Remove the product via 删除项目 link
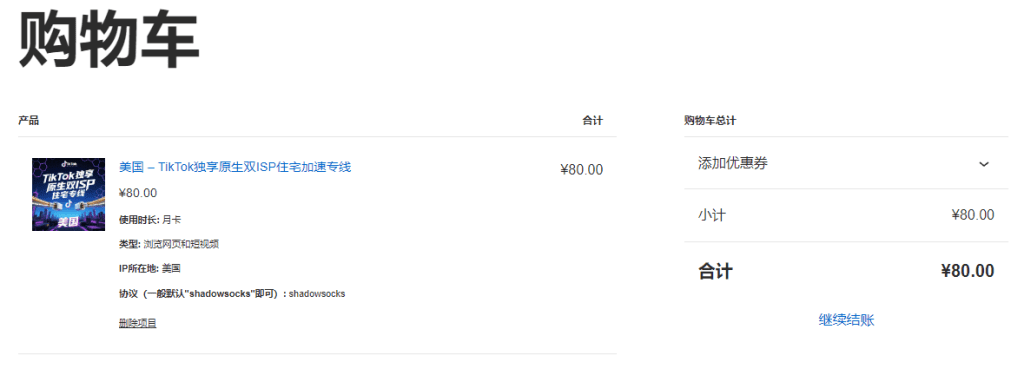Image resolution: width=1024 pixels, height=369 pixels. [x=137, y=323]
